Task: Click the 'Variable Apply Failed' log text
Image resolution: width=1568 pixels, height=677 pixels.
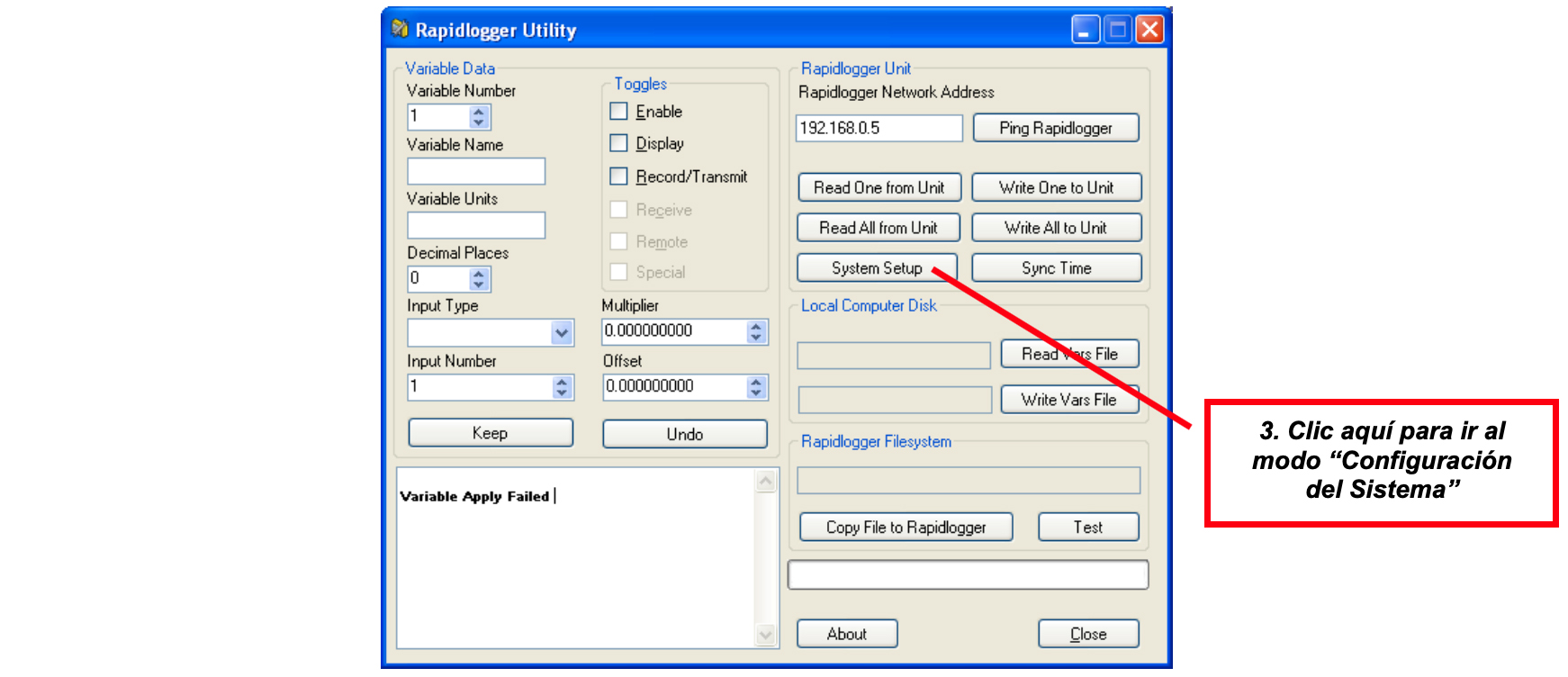Action: point(474,496)
